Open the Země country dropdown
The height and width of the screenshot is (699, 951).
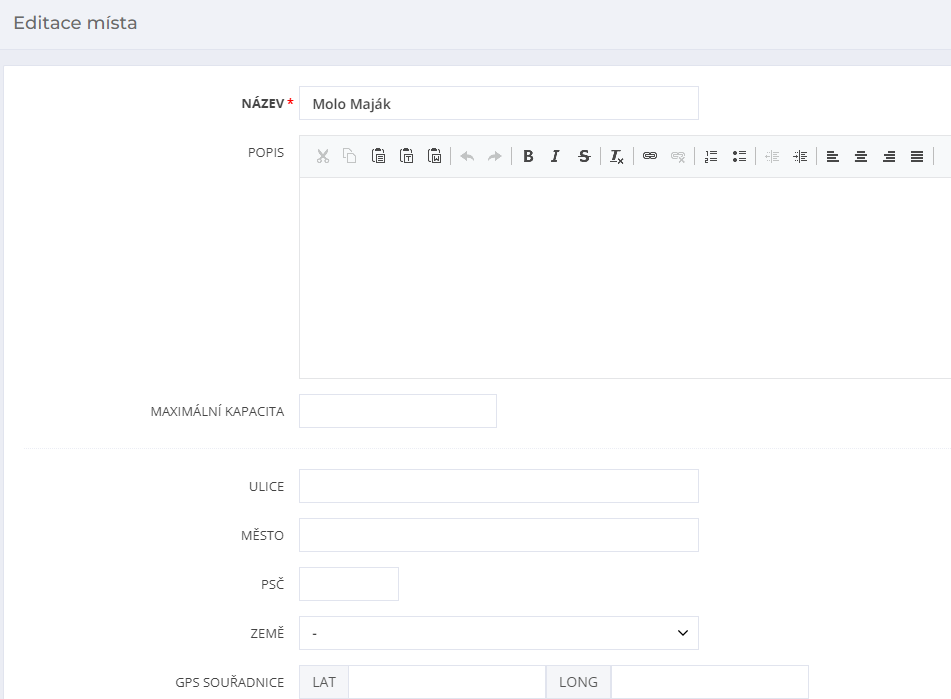[498, 633]
